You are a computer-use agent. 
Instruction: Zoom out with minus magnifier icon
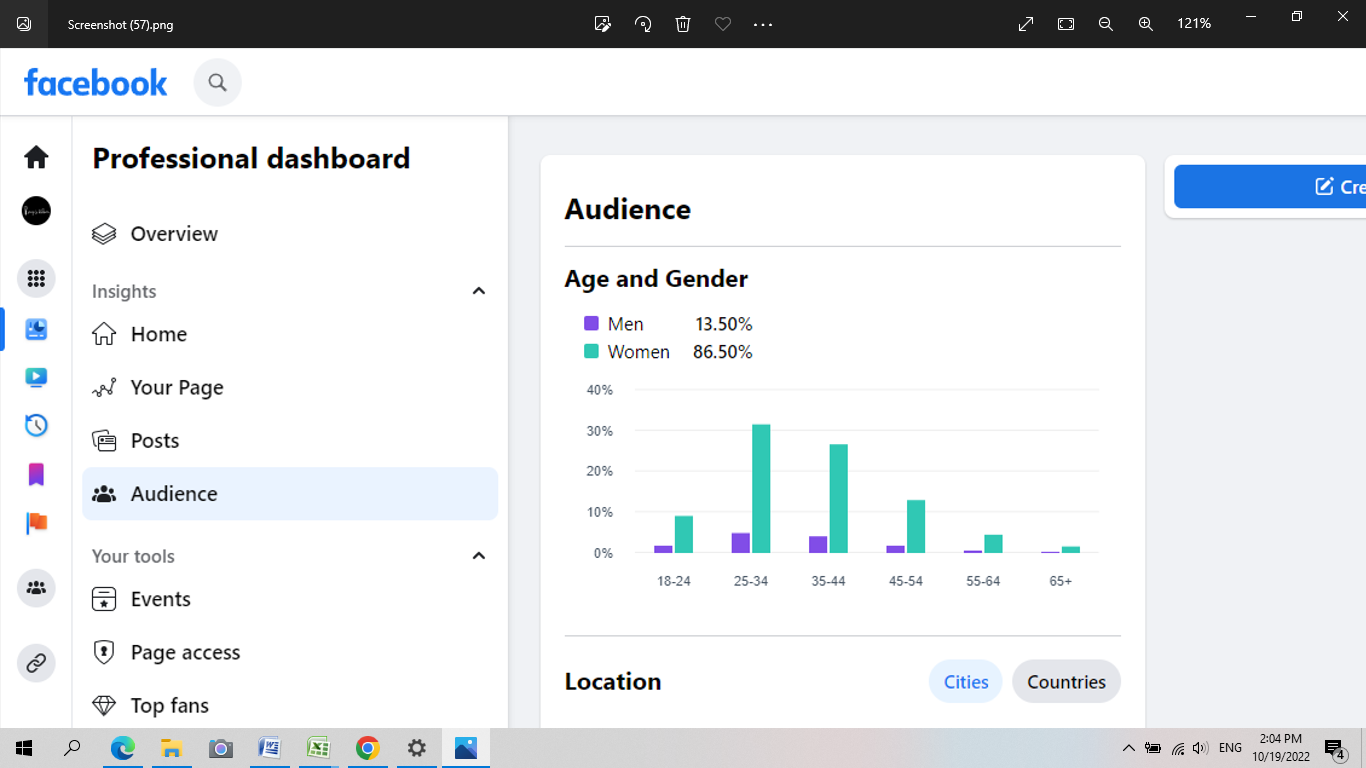(1106, 24)
